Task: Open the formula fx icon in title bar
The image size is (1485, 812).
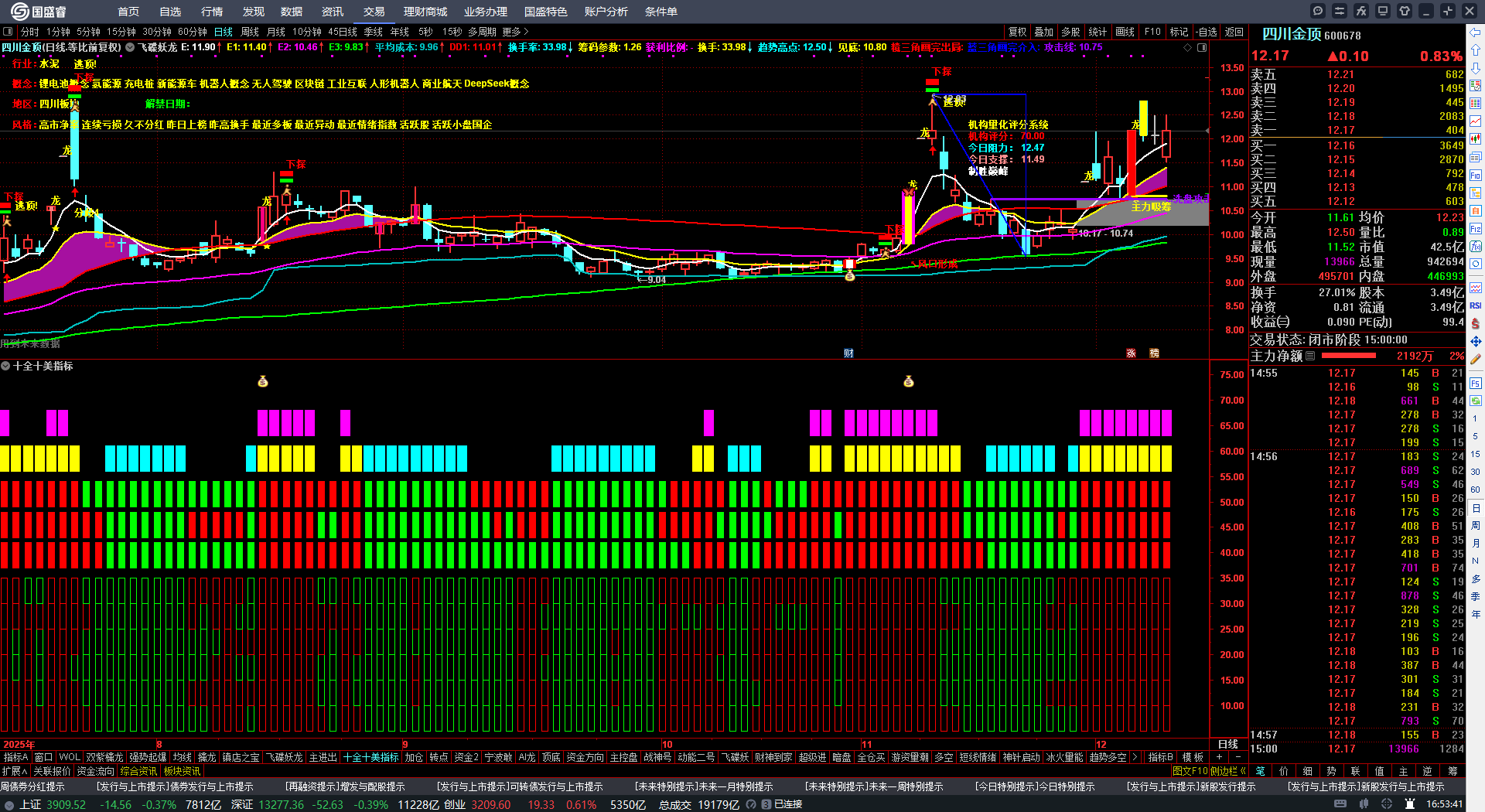Action: (1361, 11)
